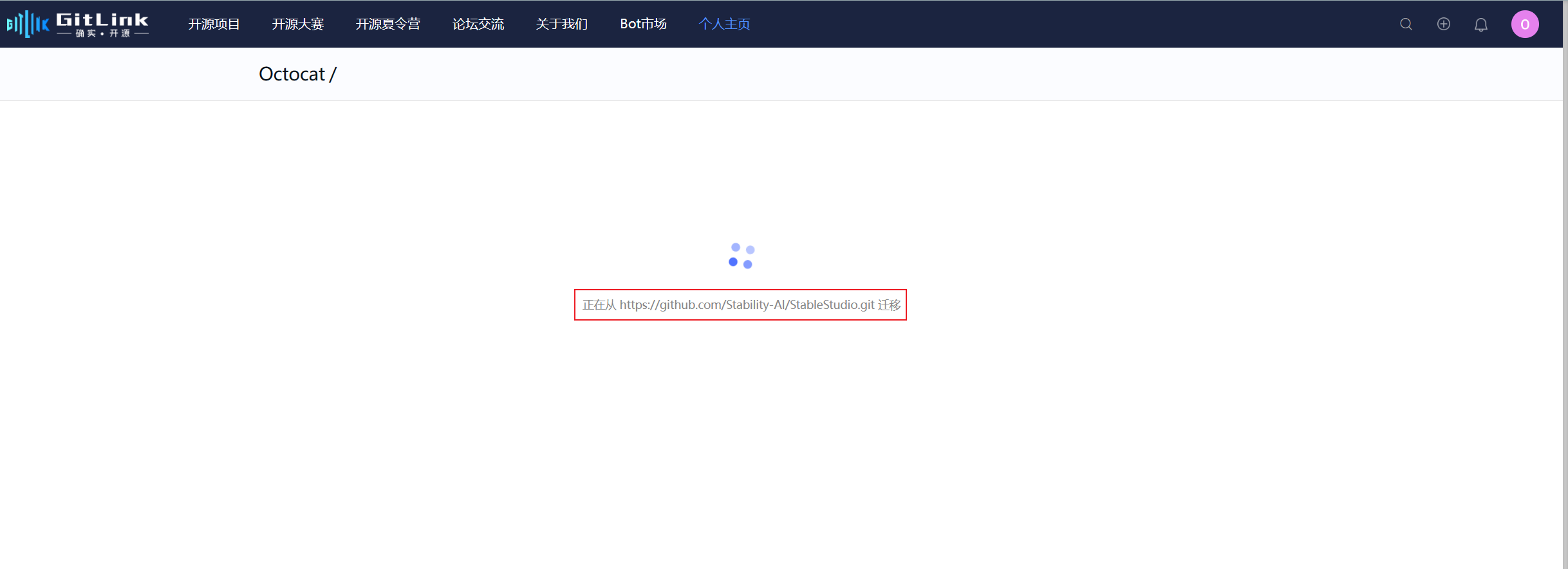Select the highlighted 个人主页 tab
Image resolution: width=1568 pixels, height=569 pixels.
724,24
